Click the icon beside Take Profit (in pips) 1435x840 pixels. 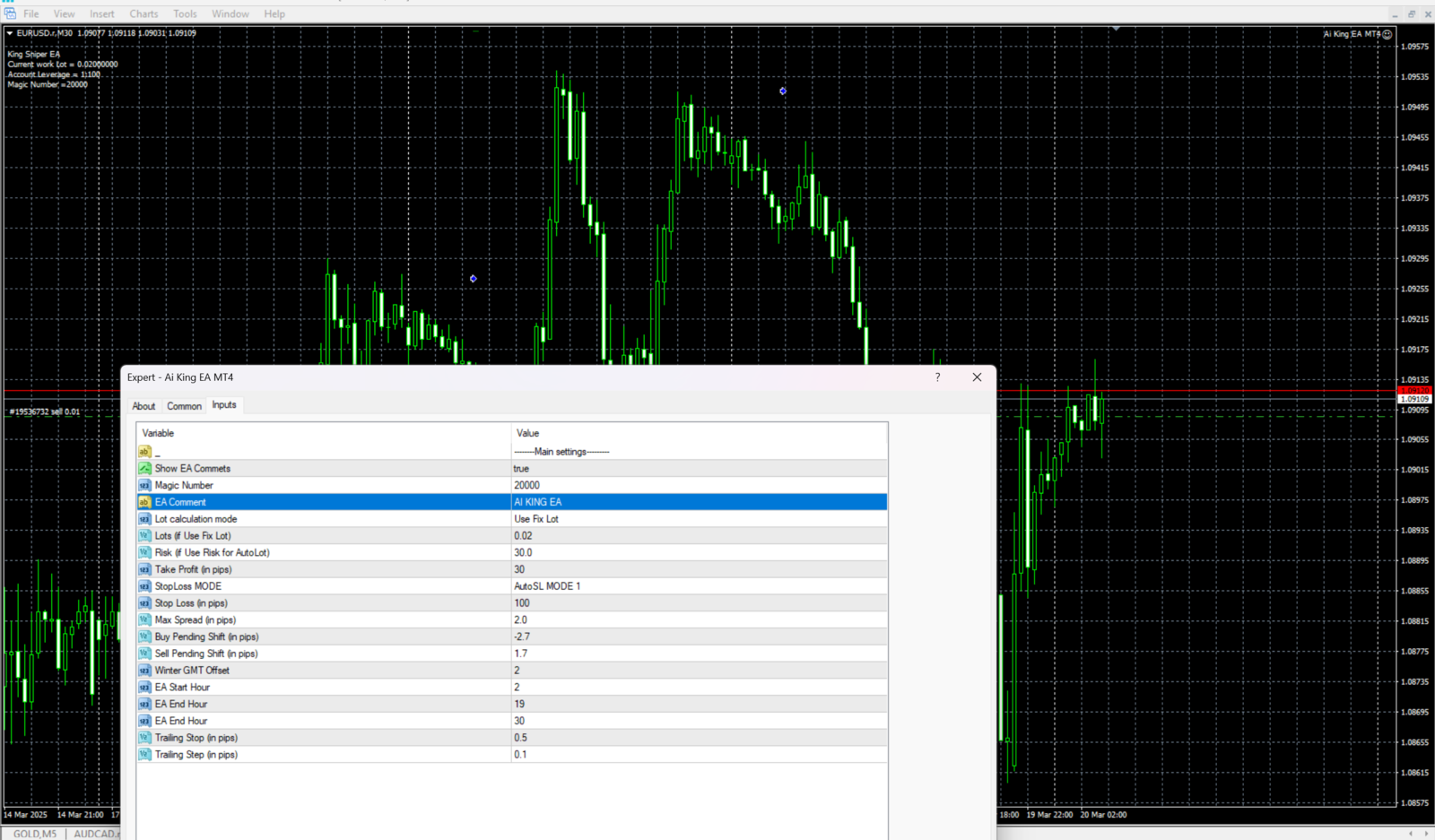click(x=144, y=569)
